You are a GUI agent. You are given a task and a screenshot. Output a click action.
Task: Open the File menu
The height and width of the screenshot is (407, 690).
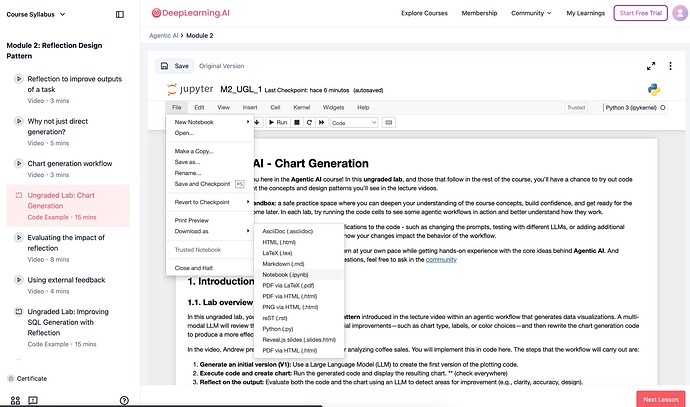pos(176,107)
